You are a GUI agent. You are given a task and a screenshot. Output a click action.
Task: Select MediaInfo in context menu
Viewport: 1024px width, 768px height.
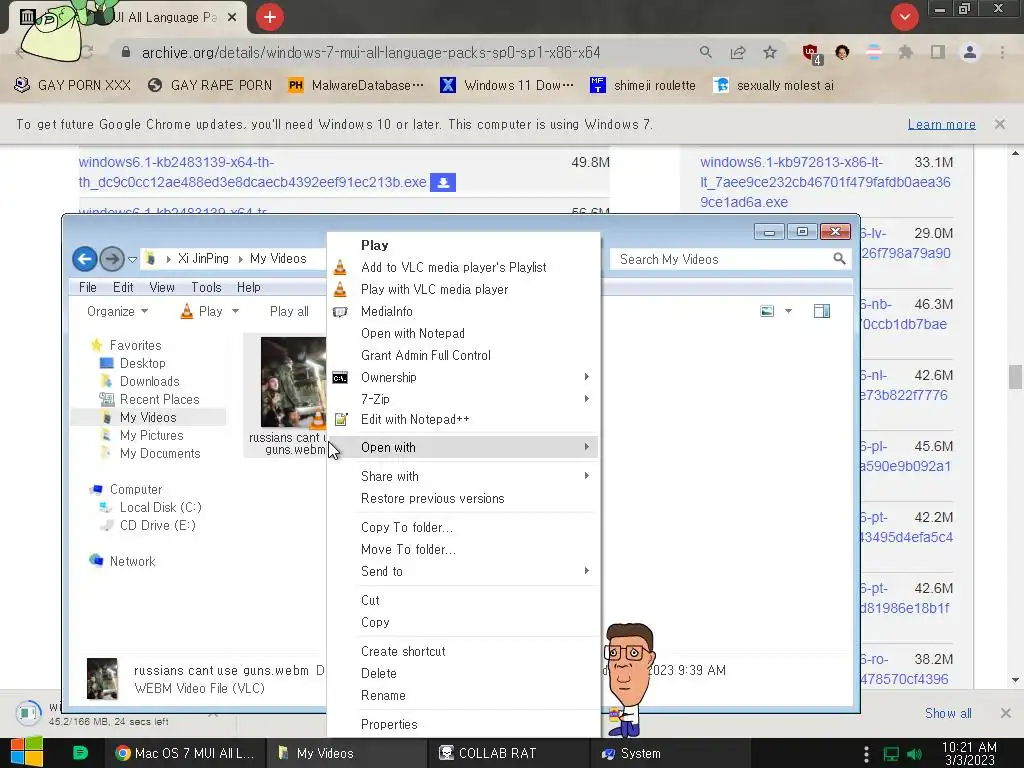(x=463, y=312)
